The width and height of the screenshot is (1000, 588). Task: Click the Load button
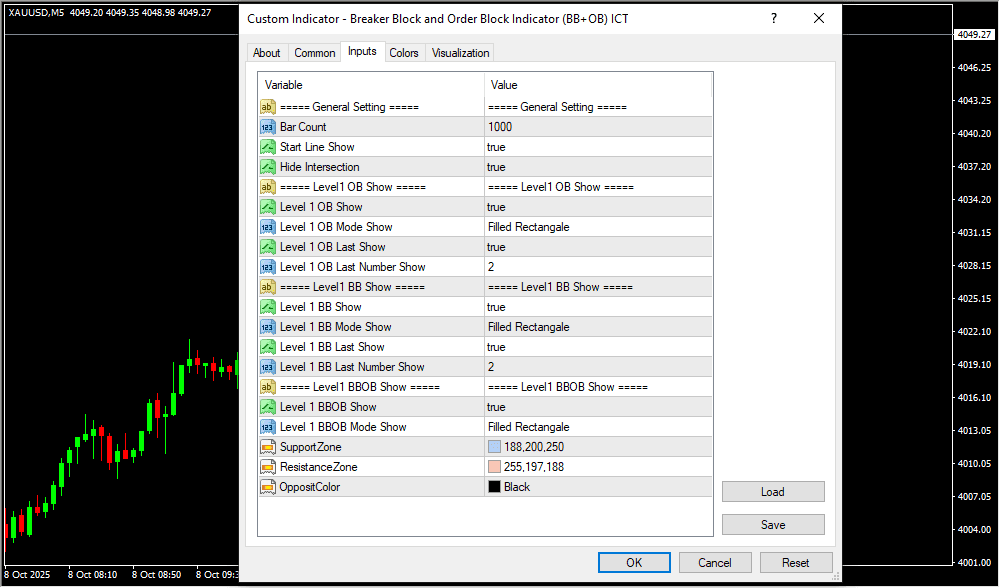pyautogui.click(x=773, y=492)
